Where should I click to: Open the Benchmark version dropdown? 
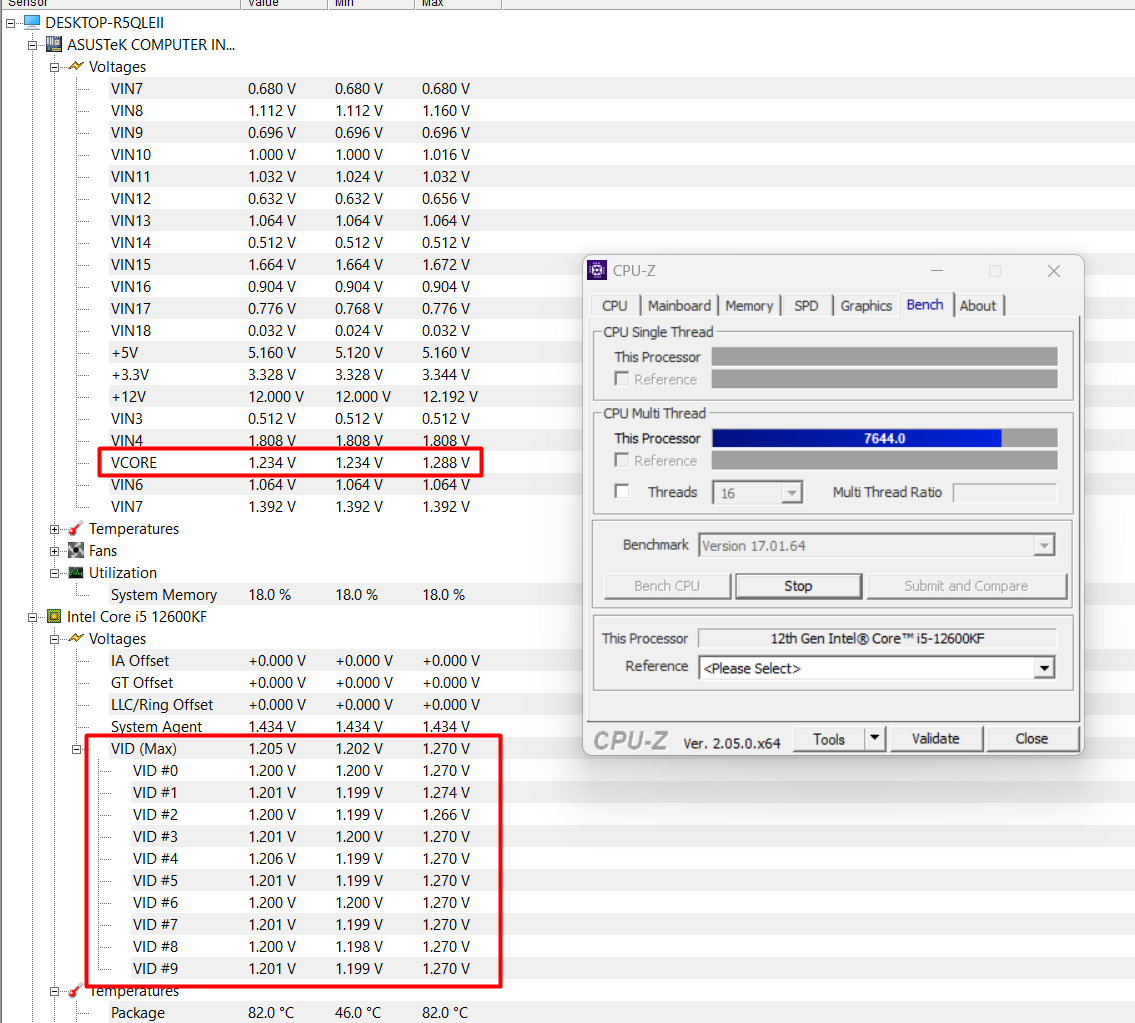(x=1043, y=545)
